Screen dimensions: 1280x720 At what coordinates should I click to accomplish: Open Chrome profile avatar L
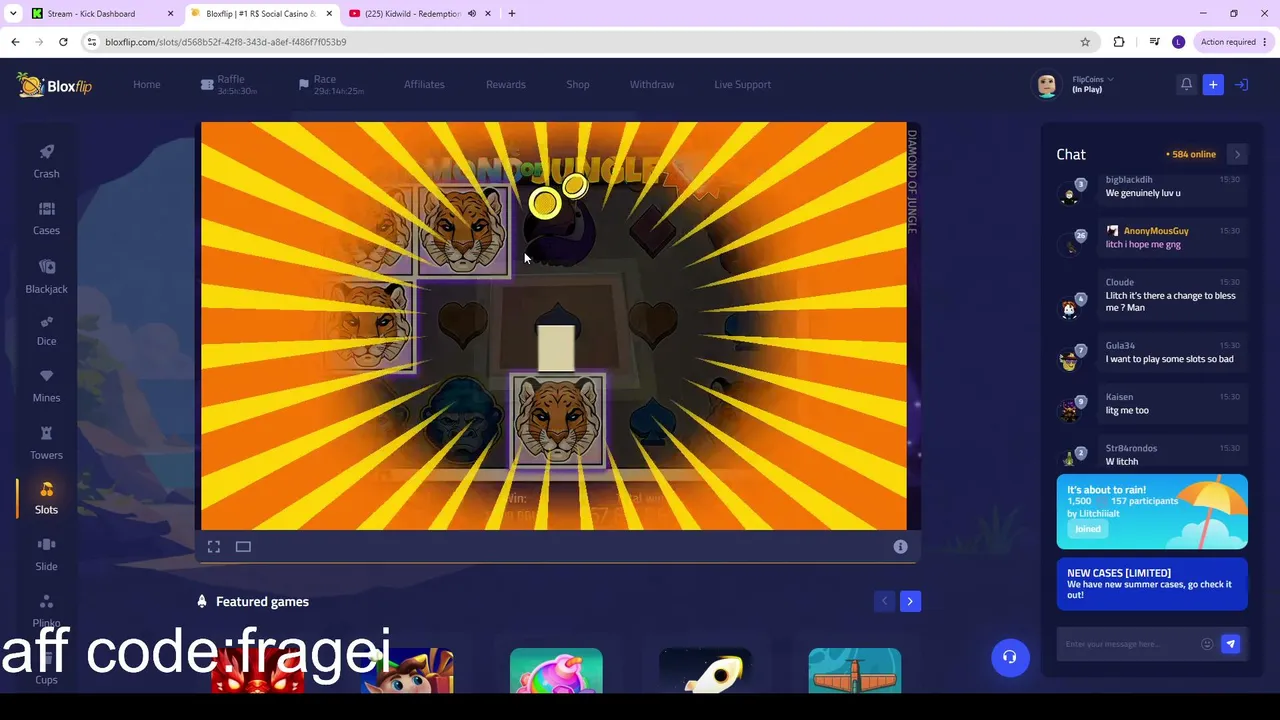coord(1178,42)
